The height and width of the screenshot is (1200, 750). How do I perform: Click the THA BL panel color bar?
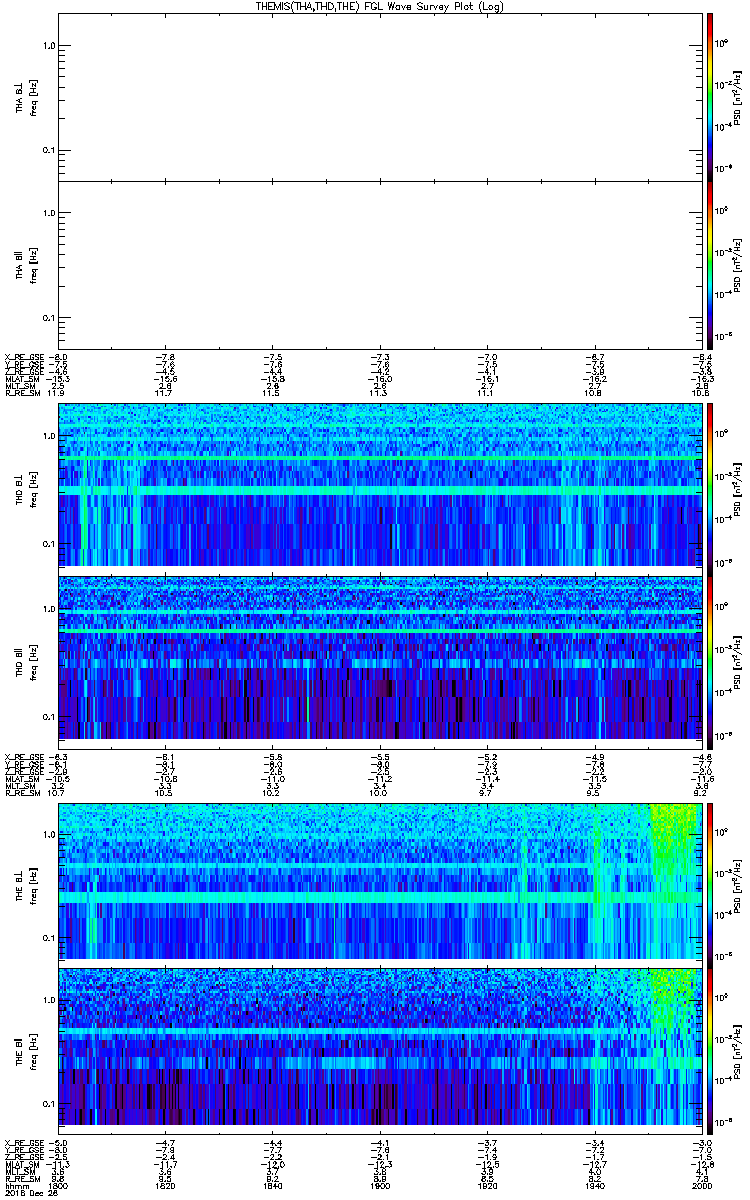[x=710, y=97]
